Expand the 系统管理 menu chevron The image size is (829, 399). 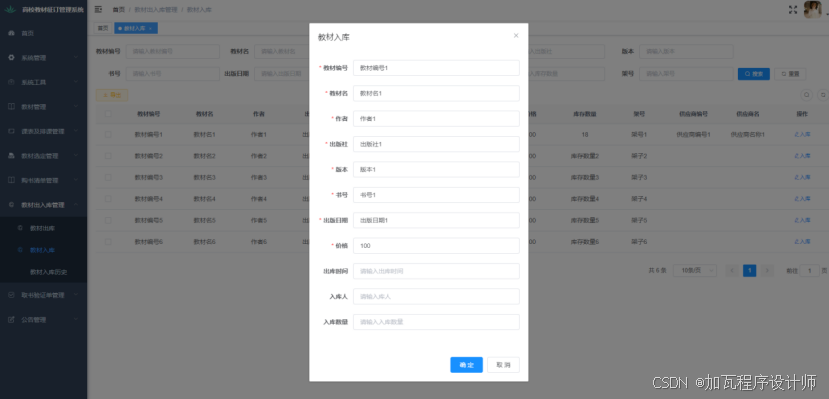(x=76, y=58)
